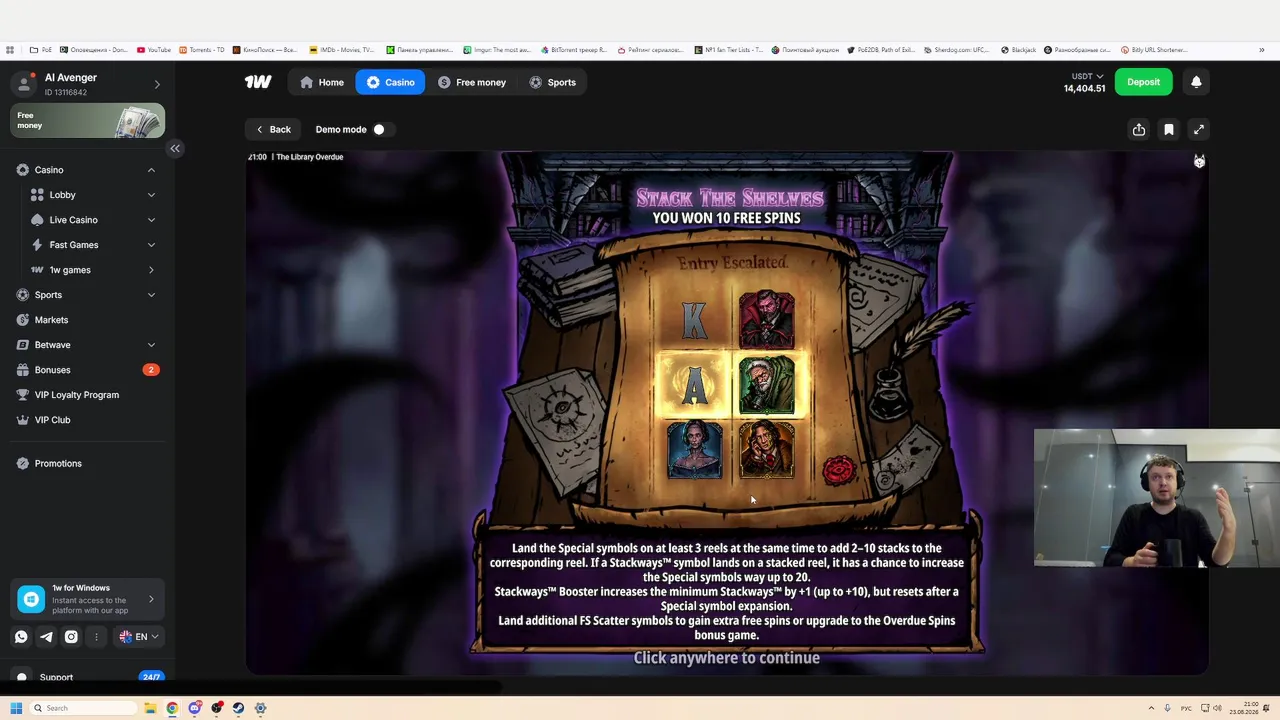Collapse the sidebar with double-chevron icon

pyautogui.click(x=175, y=148)
